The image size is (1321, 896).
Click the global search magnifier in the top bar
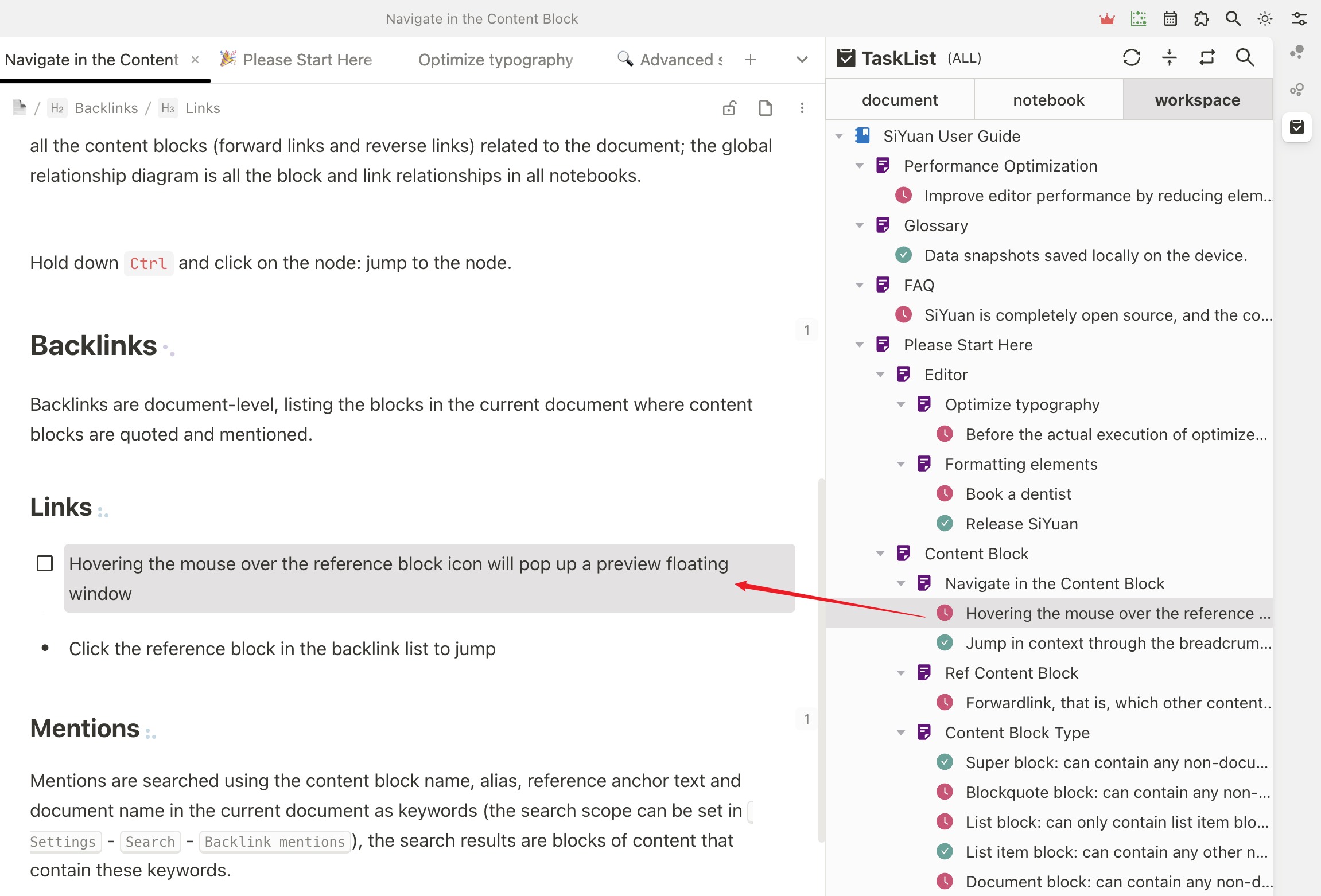(x=1233, y=18)
